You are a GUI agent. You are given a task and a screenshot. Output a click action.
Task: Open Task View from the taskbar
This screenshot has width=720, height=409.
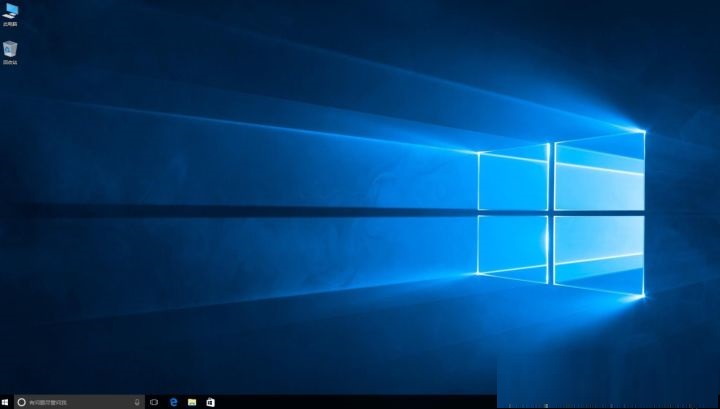(154, 401)
